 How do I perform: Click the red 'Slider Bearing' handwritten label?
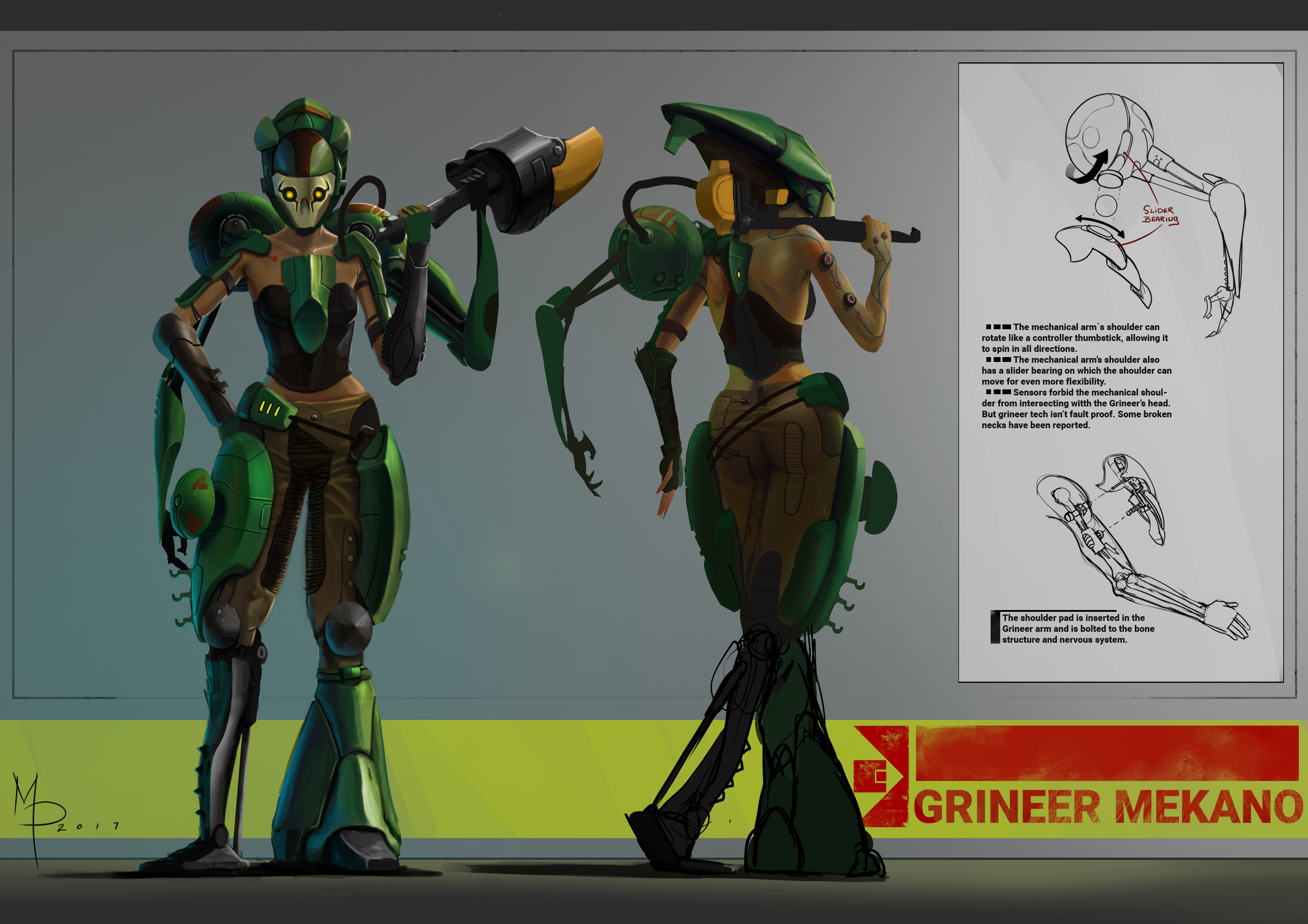click(x=1160, y=215)
